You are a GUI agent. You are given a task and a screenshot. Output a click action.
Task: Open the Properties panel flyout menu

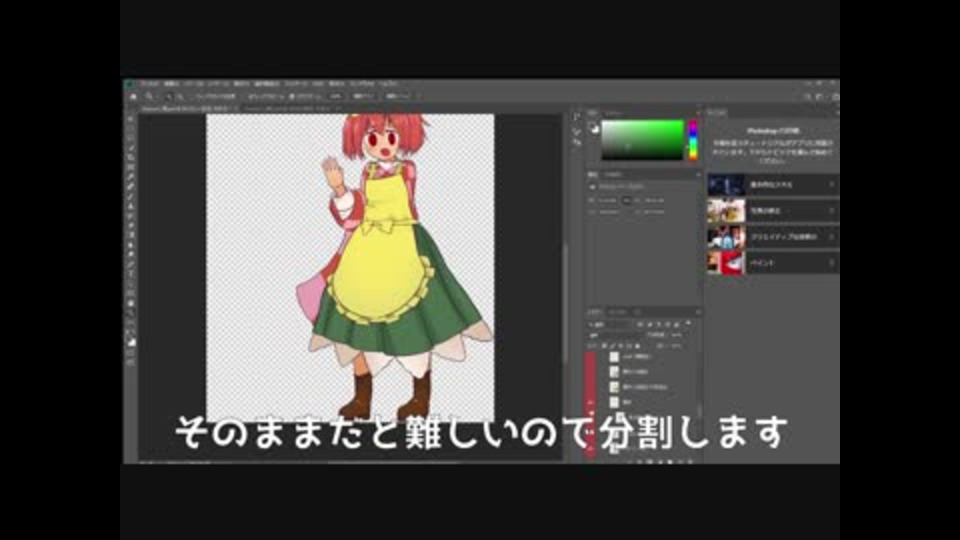pos(697,174)
